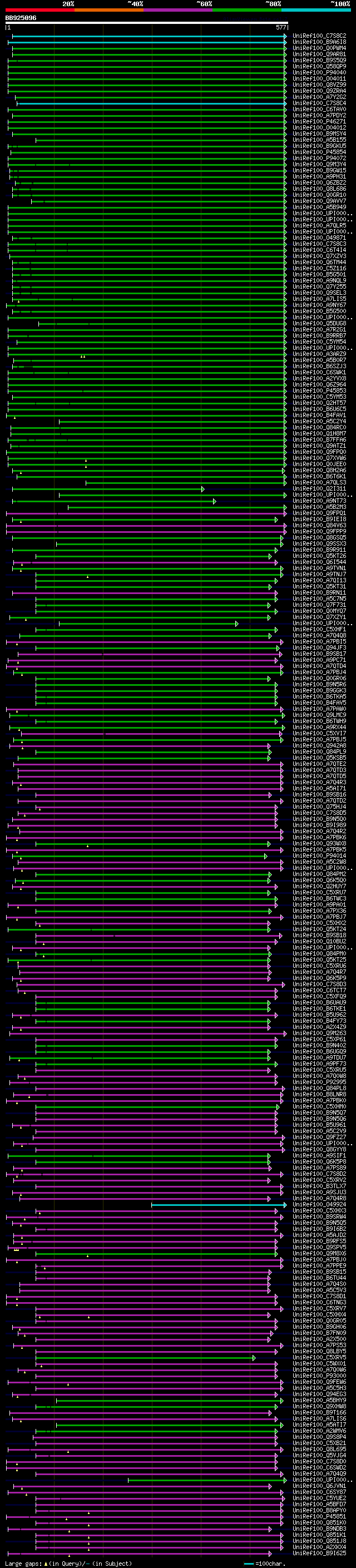Open hit UniRef100_C7S8C4
Viewport: 356px width, 1568px height.
click(319, 103)
